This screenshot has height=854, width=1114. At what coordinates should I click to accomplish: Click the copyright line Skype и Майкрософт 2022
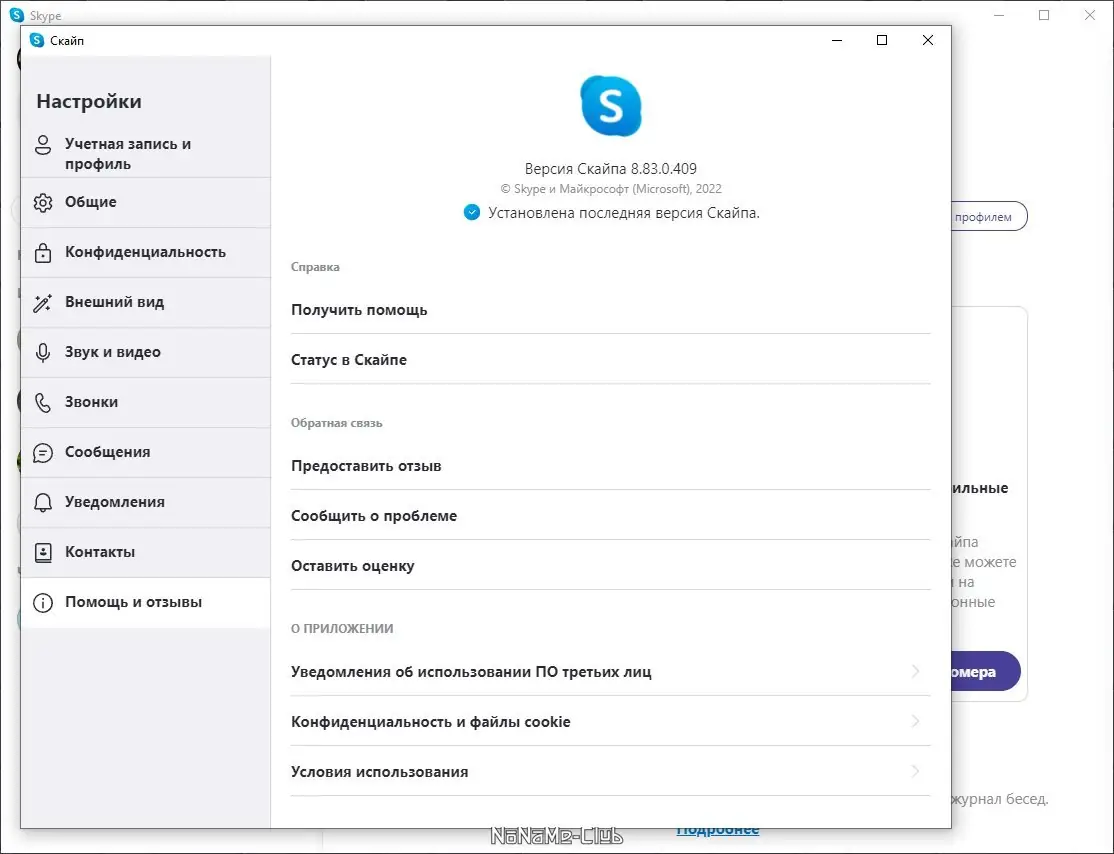click(610, 189)
